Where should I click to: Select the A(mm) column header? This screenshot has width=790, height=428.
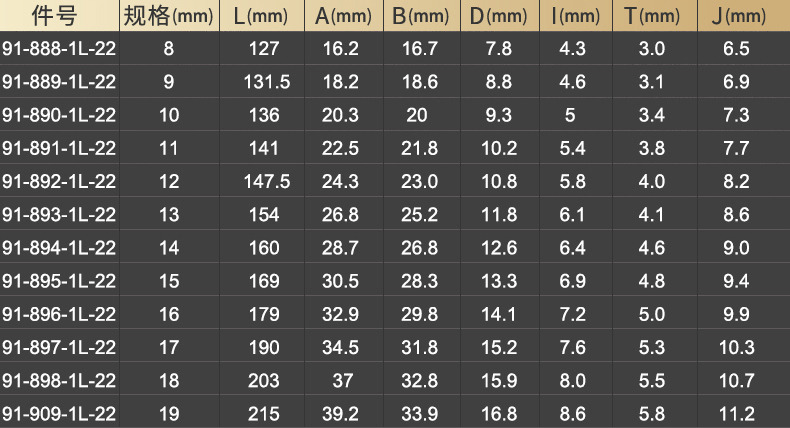tap(343, 16)
